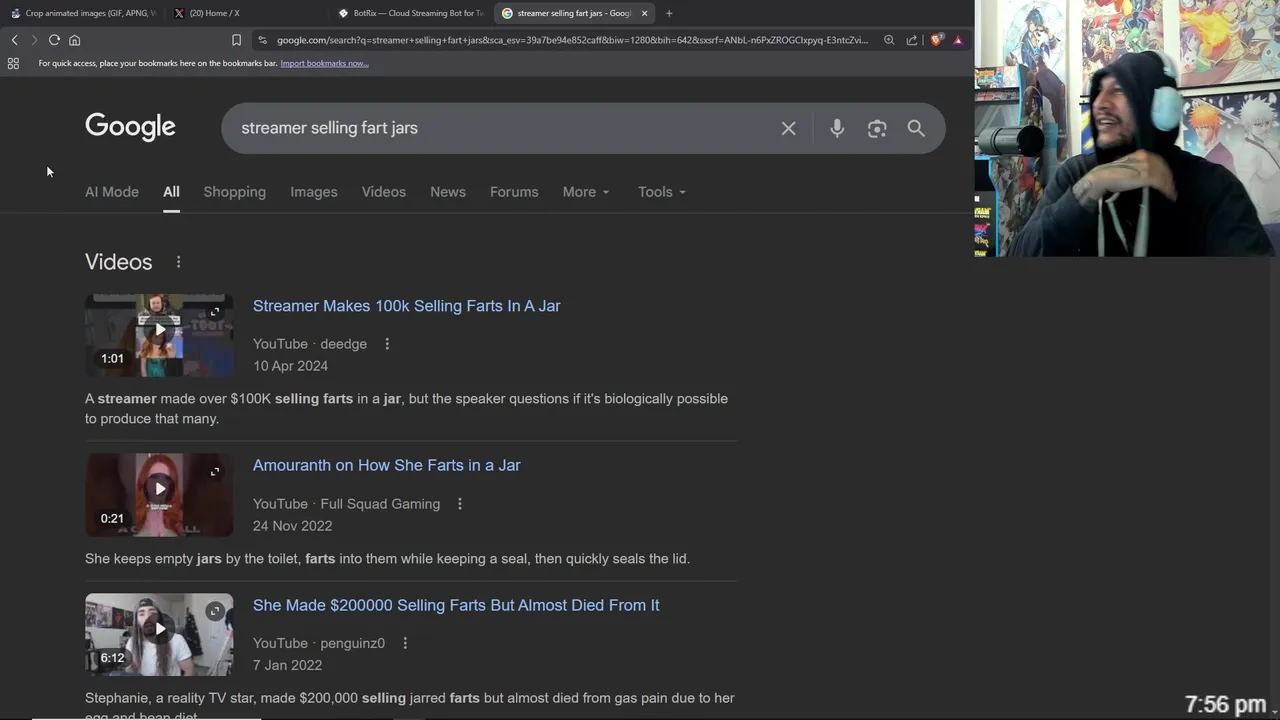Click the '7:56 pm' clock overlay
This screenshot has width=1280, height=720.
(1225, 705)
